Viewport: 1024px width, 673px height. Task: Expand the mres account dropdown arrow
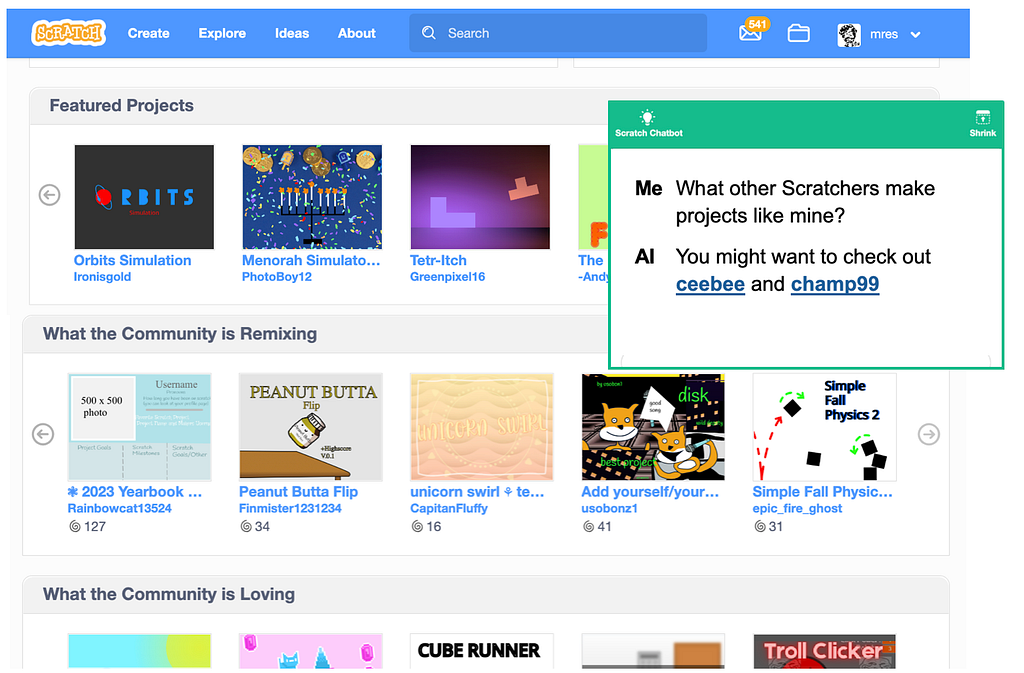point(915,35)
